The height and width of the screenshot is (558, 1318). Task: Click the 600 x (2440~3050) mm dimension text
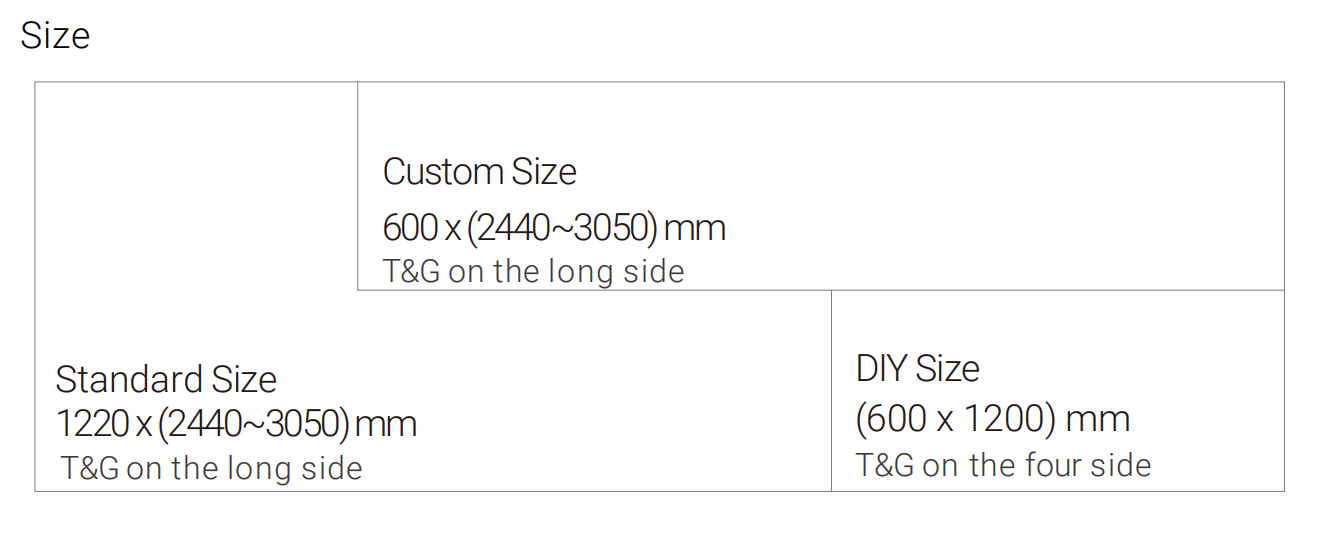coord(554,228)
